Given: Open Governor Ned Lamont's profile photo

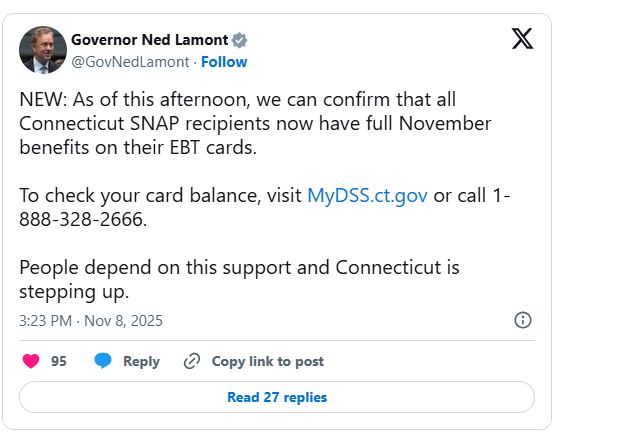Looking at the screenshot, I should pyautogui.click(x=43, y=50).
